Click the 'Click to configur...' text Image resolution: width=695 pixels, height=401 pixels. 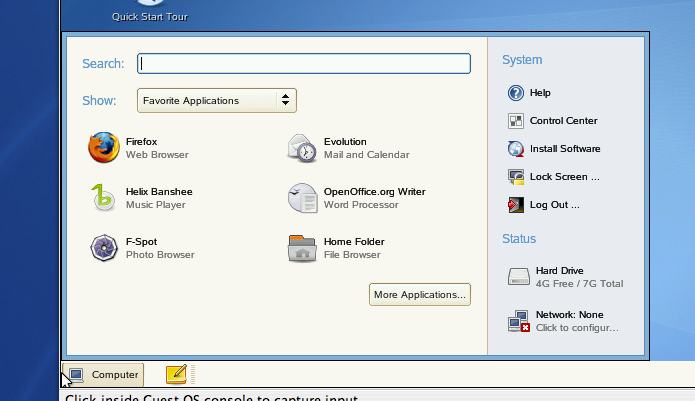[577, 328]
